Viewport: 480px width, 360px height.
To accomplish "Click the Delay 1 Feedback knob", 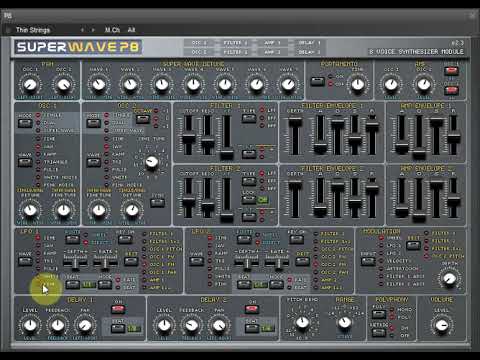I will [58, 325].
